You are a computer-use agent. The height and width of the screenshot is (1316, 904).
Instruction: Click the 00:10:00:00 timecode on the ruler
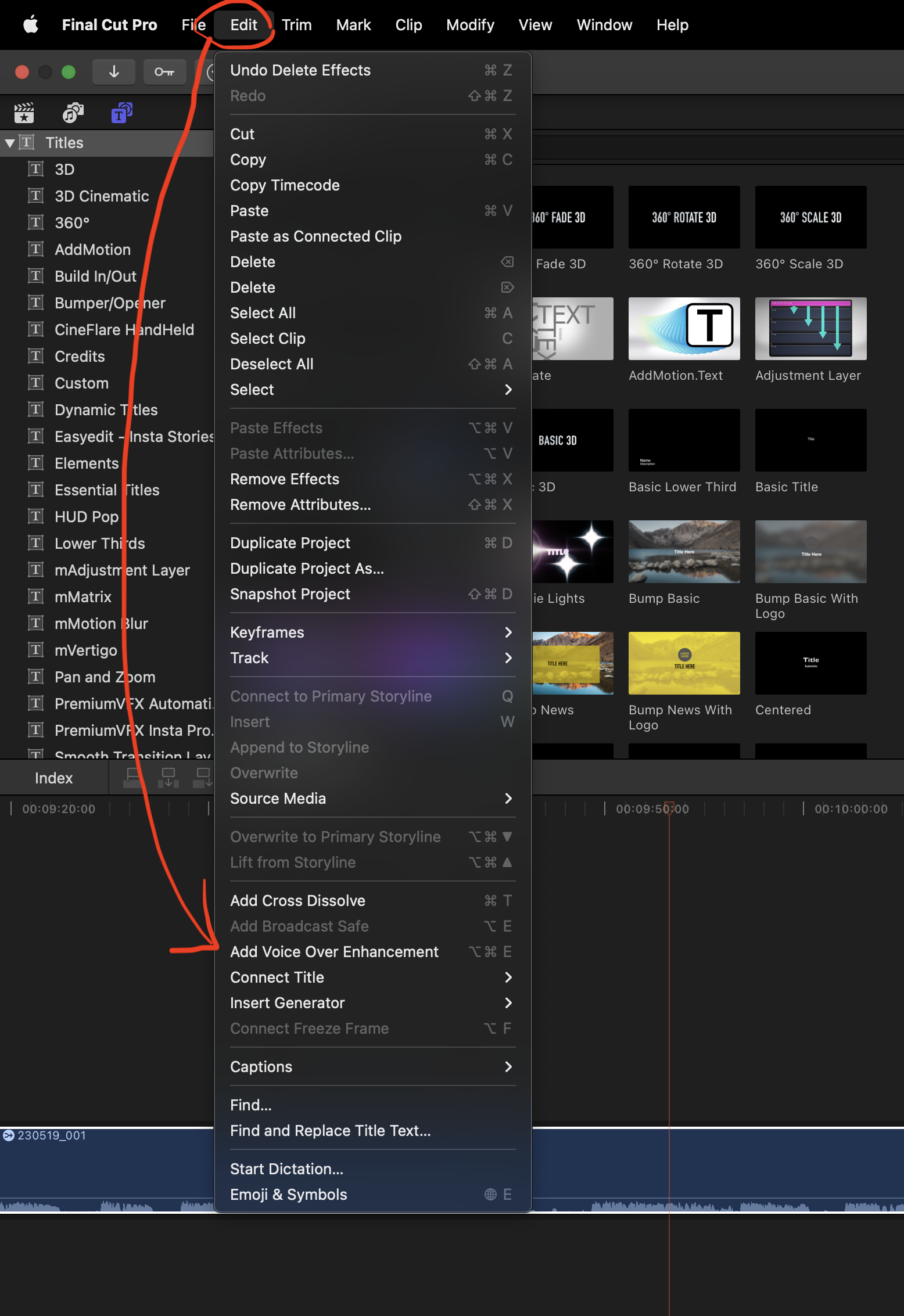click(x=851, y=809)
